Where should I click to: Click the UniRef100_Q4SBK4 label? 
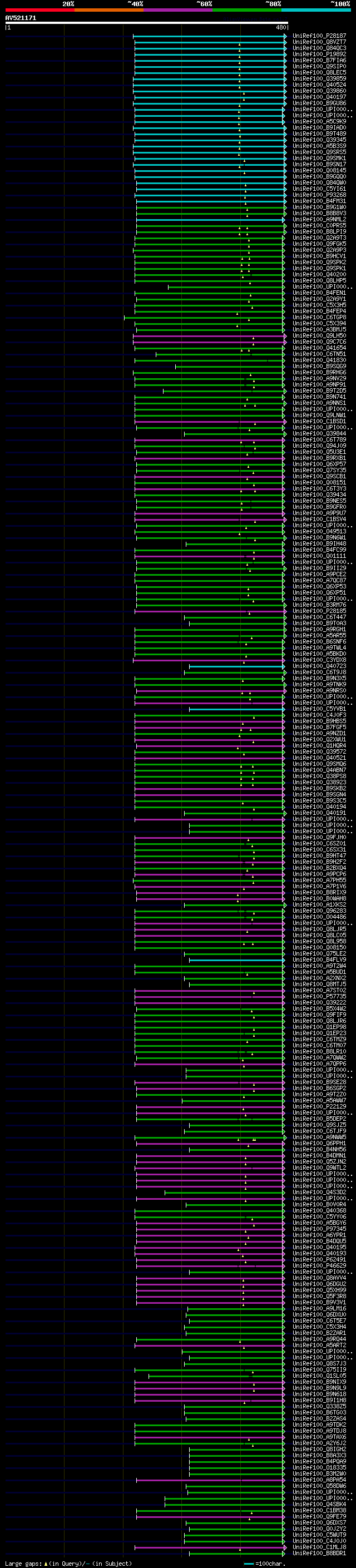coord(319,1505)
